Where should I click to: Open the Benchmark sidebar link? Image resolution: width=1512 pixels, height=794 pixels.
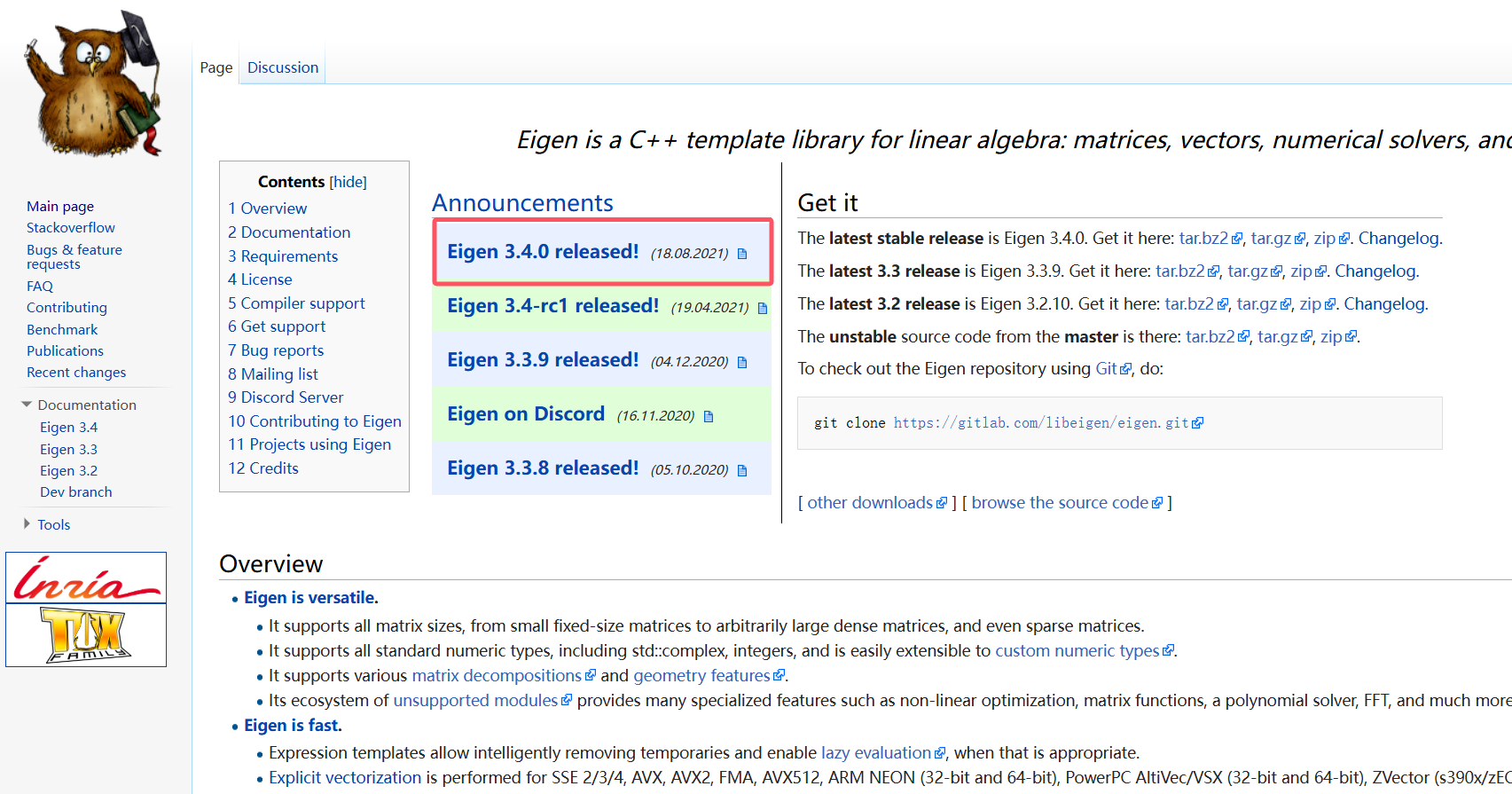(x=62, y=329)
